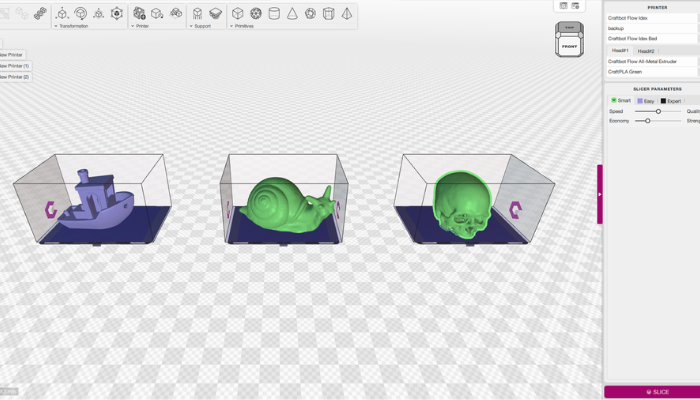Switch to the Head#1 tab

coord(620,50)
